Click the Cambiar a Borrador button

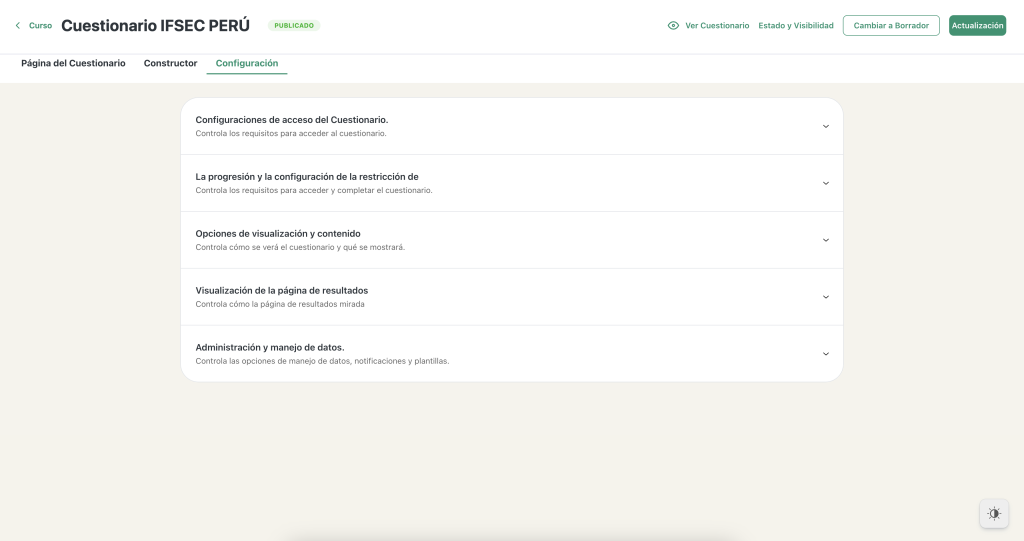click(x=891, y=25)
